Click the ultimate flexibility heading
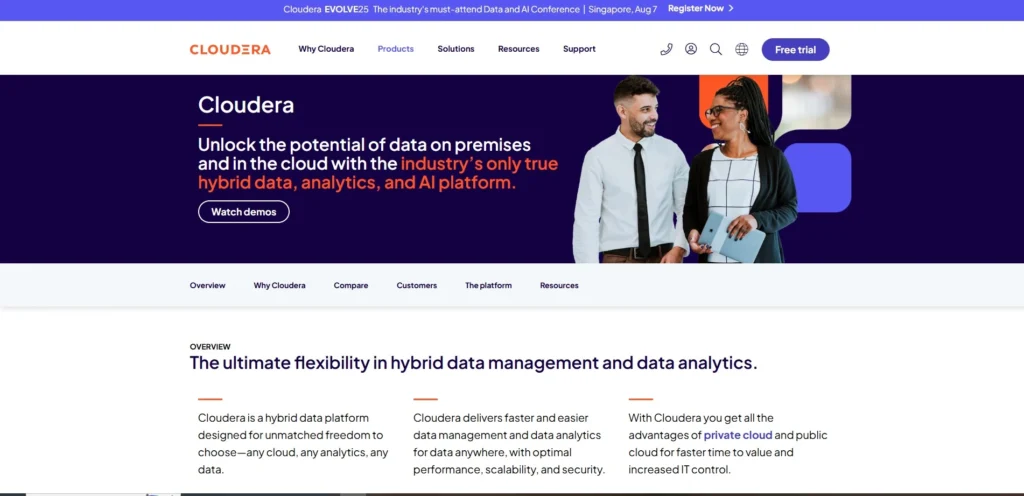The image size is (1024, 496). point(473,363)
